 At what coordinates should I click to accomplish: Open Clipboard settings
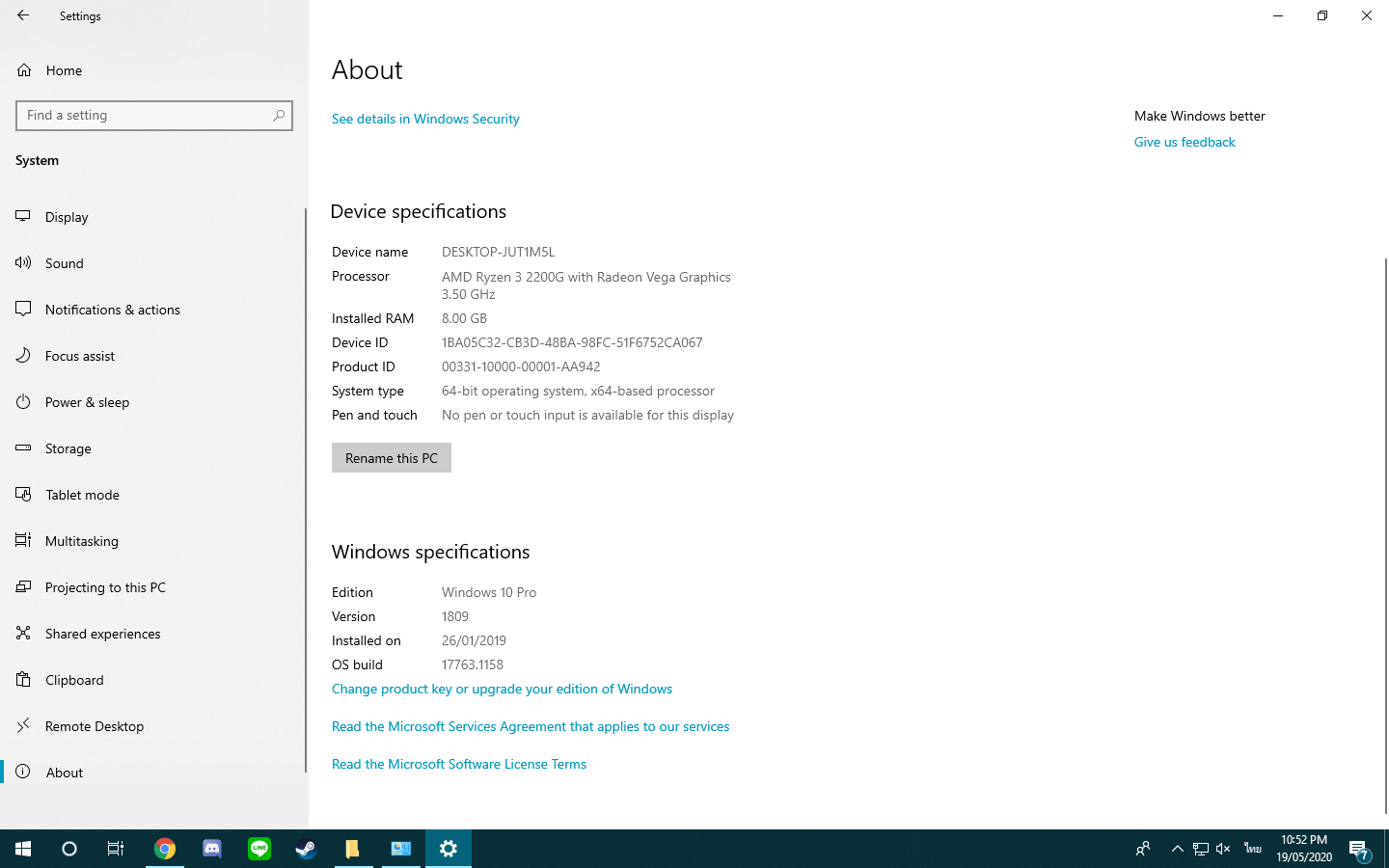coord(154,680)
